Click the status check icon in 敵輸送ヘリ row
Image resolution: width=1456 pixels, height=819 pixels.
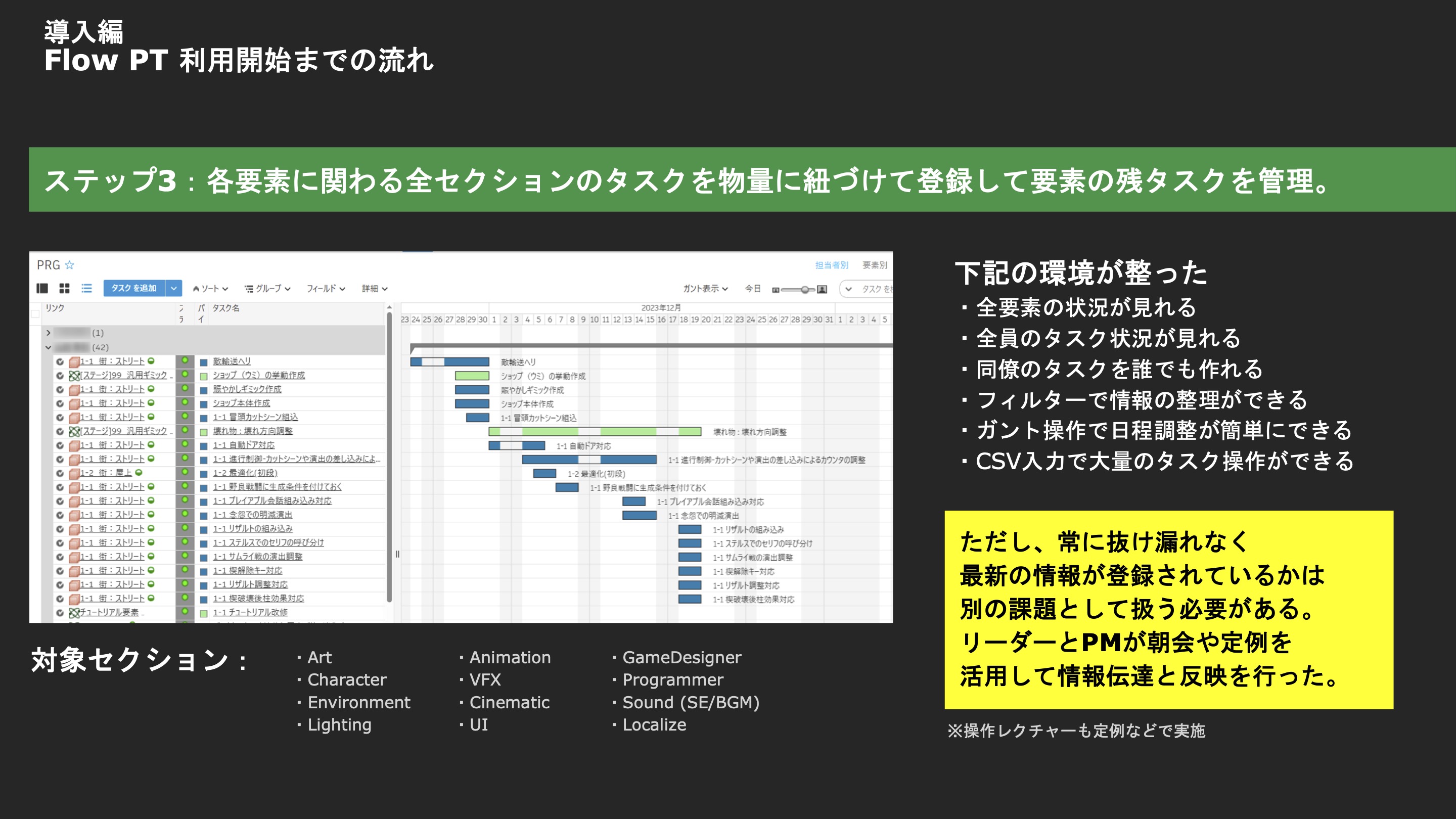click(x=60, y=361)
